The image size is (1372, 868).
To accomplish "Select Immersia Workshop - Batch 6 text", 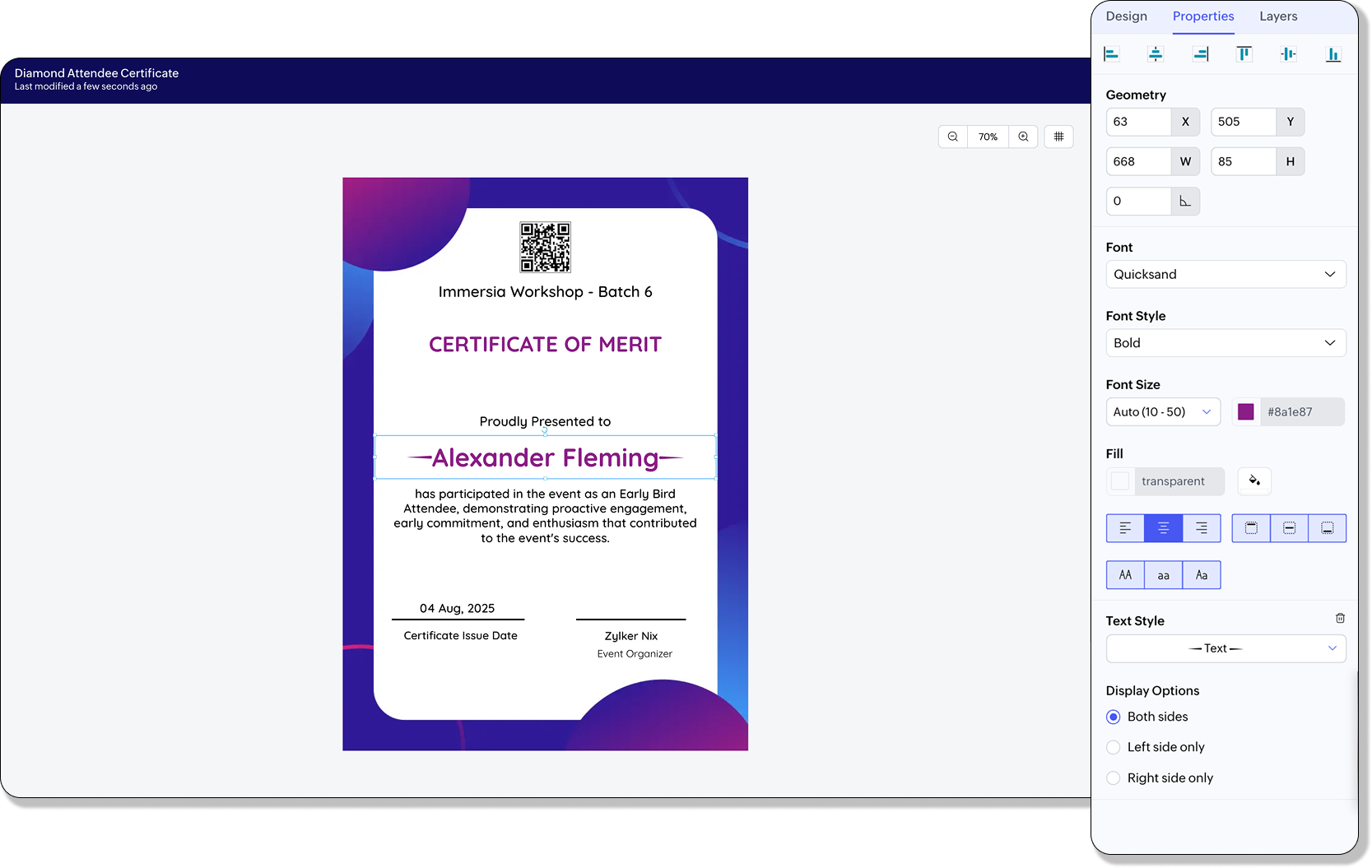I will [545, 292].
